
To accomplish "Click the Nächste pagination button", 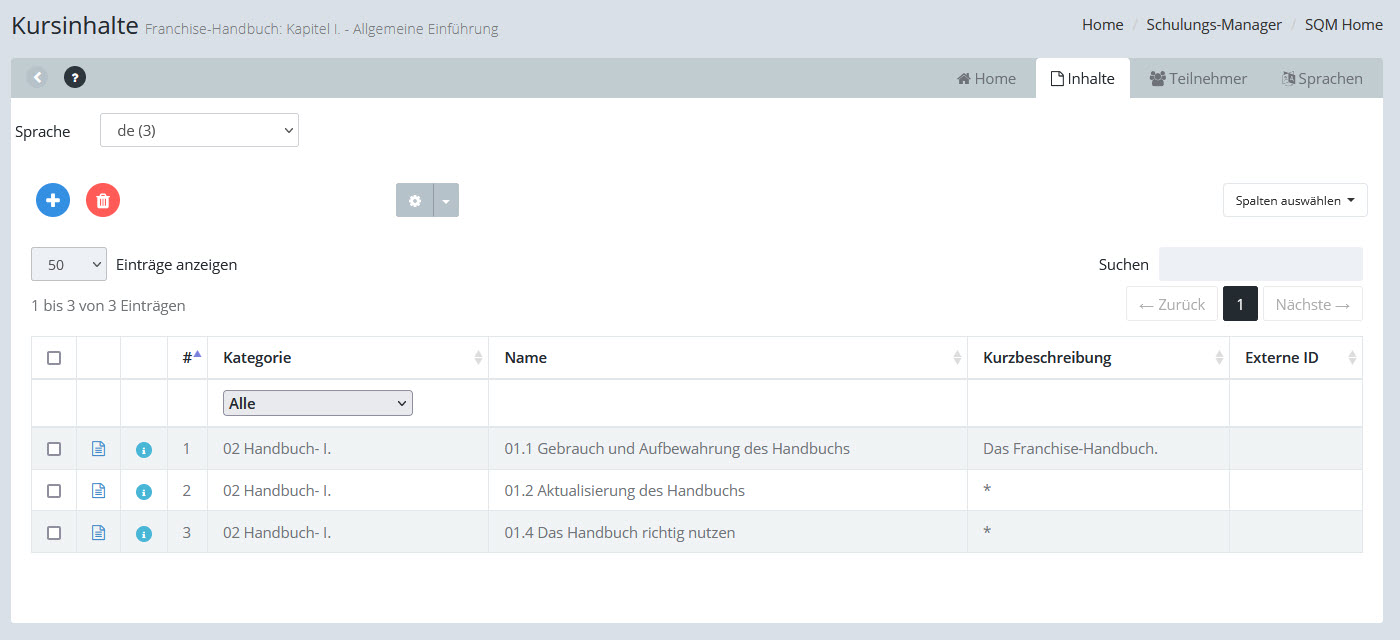I will point(1312,304).
